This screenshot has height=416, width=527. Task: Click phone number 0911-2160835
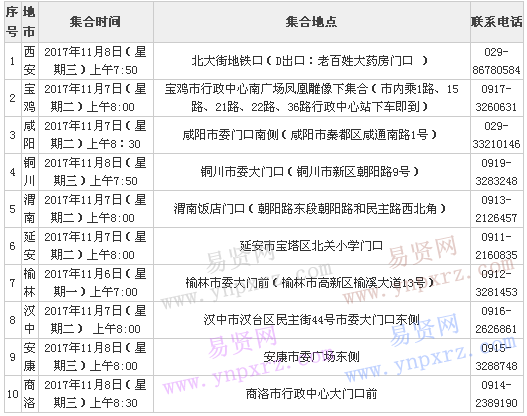496,246
